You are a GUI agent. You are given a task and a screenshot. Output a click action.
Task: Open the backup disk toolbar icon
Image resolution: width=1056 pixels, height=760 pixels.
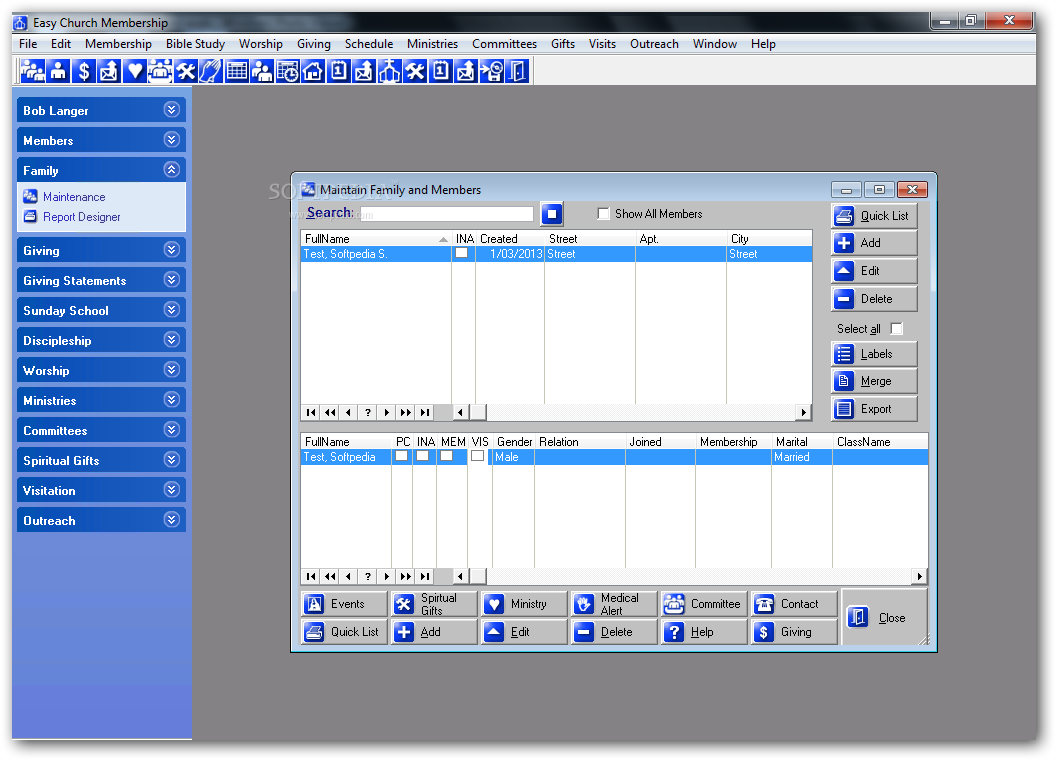click(x=492, y=71)
